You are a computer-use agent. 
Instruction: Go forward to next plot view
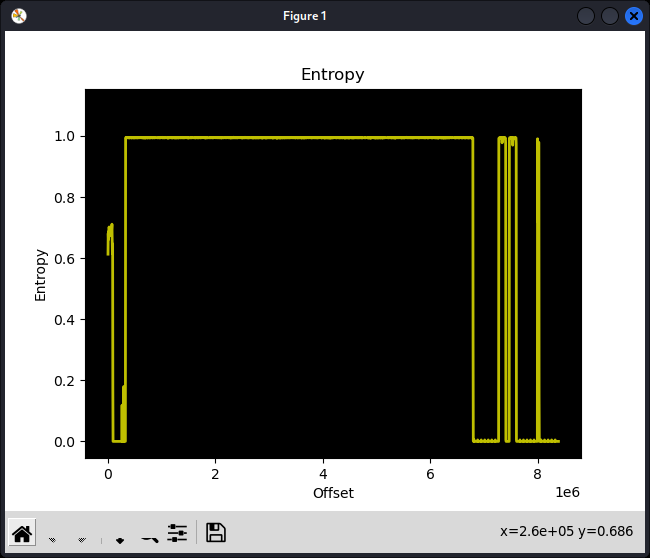click(82, 535)
